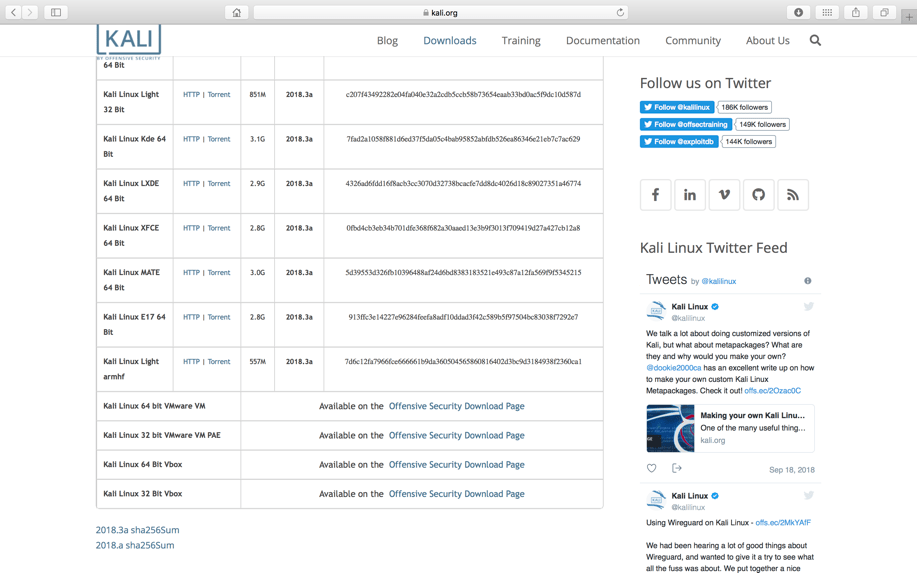Viewport: 917px width, 573px height.
Task: Click the Safari home icon
Action: 237,13
